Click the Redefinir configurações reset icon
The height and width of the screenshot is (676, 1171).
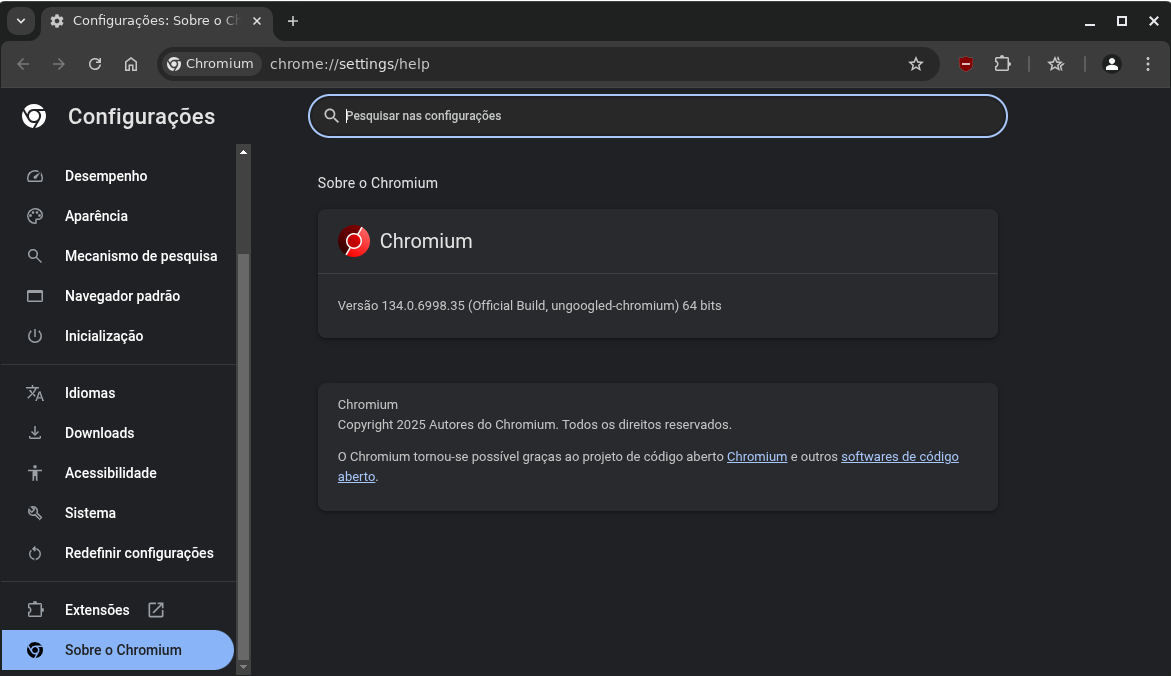[35, 553]
